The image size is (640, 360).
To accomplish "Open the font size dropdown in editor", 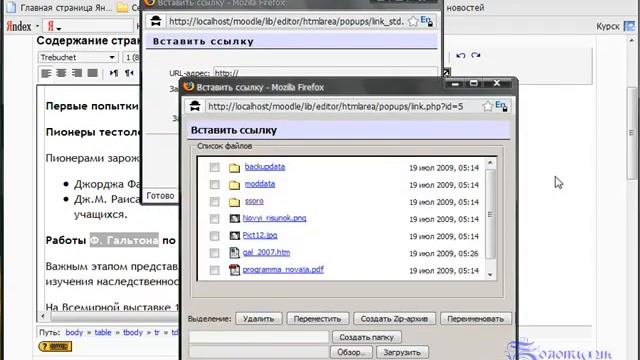I will tap(131, 57).
